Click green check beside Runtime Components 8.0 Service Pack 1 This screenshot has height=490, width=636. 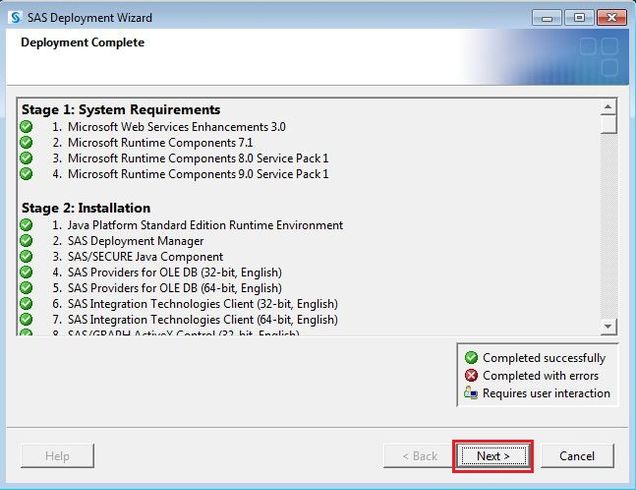point(26,158)
